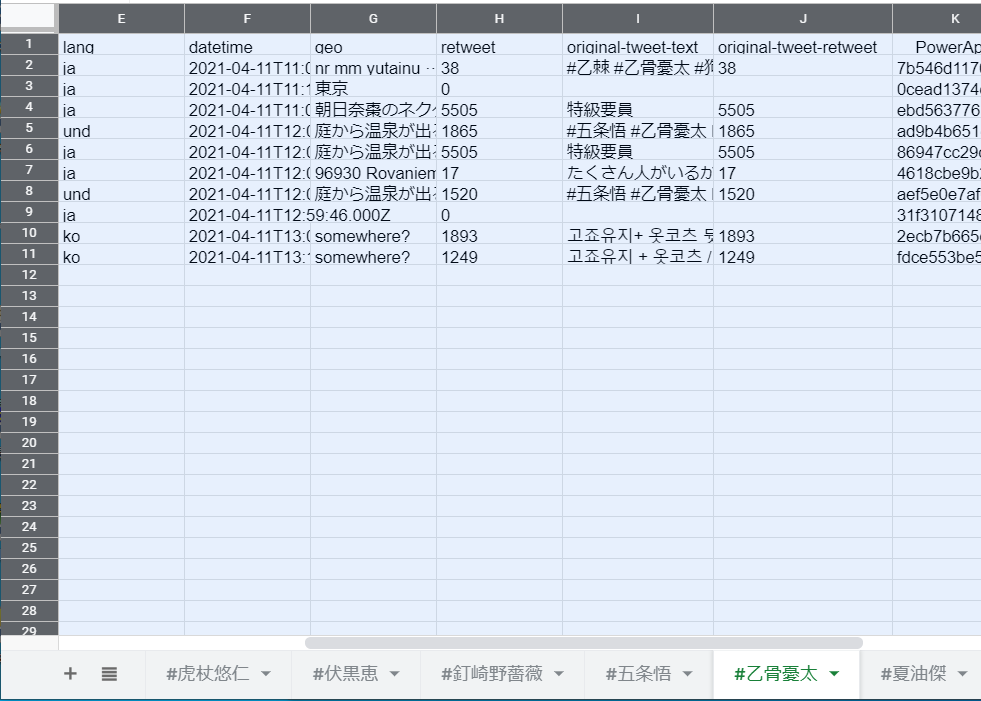Viewport: 981px width, 701px height.
Task: Open dropdown arrow on #乙骨憂太 tab
Action: click(834, 674)
